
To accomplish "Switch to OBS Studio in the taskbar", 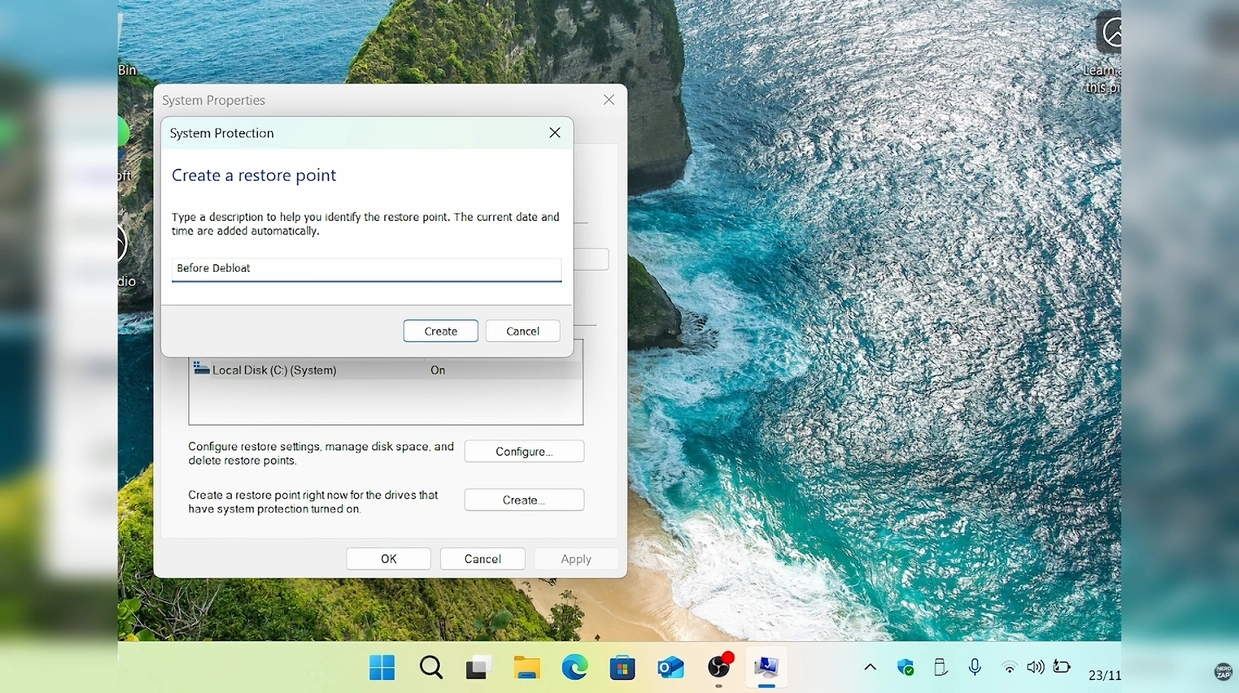I will (x=718, y=667).
